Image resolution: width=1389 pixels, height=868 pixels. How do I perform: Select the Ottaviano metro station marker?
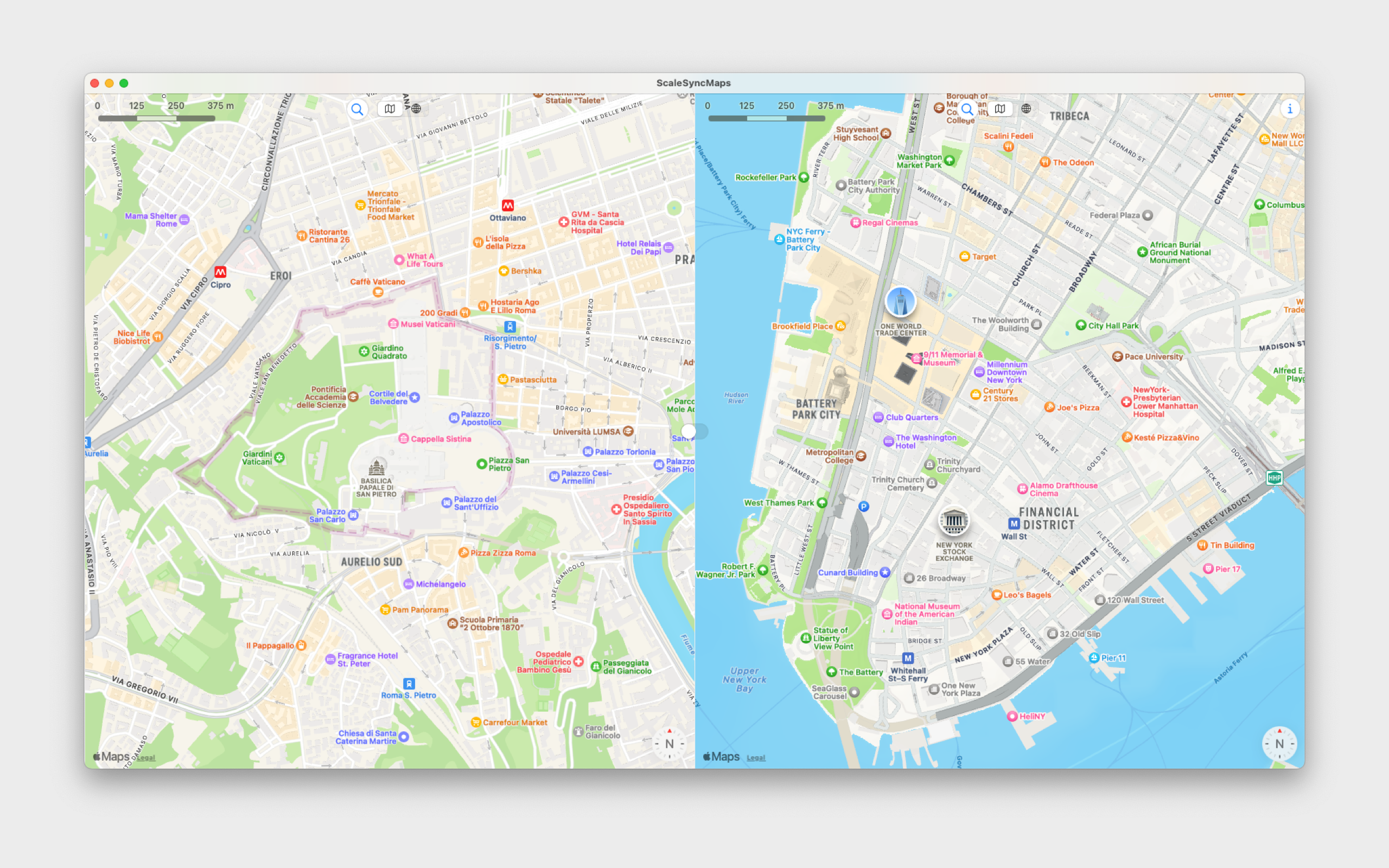(507, 206)
